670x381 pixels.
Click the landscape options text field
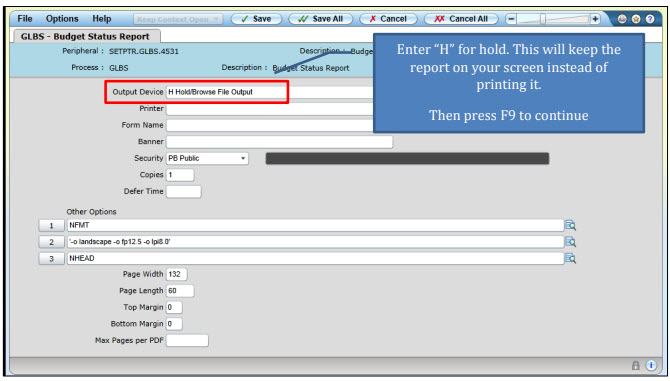tap(315, 242)
